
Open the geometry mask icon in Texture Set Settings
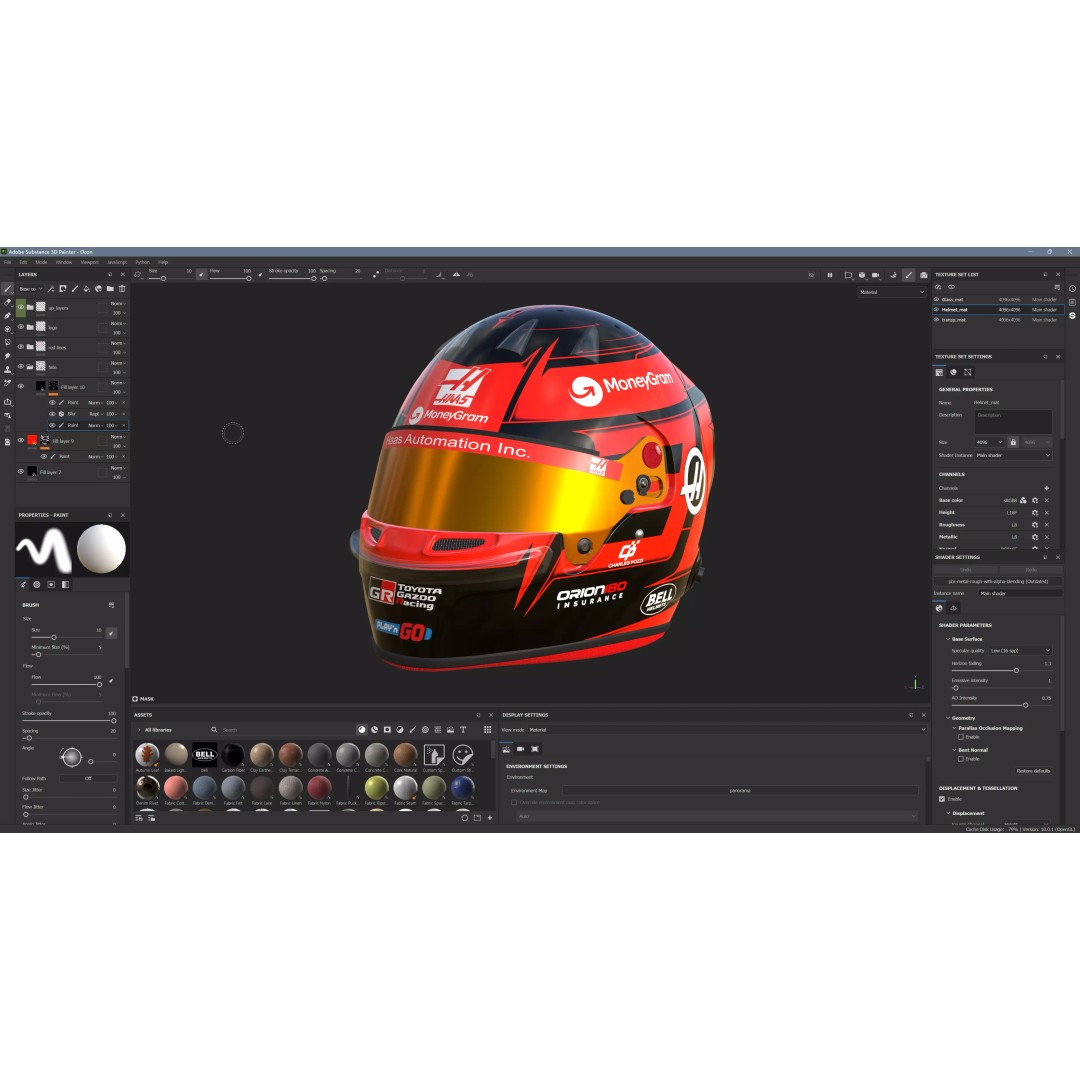point(968,372)
